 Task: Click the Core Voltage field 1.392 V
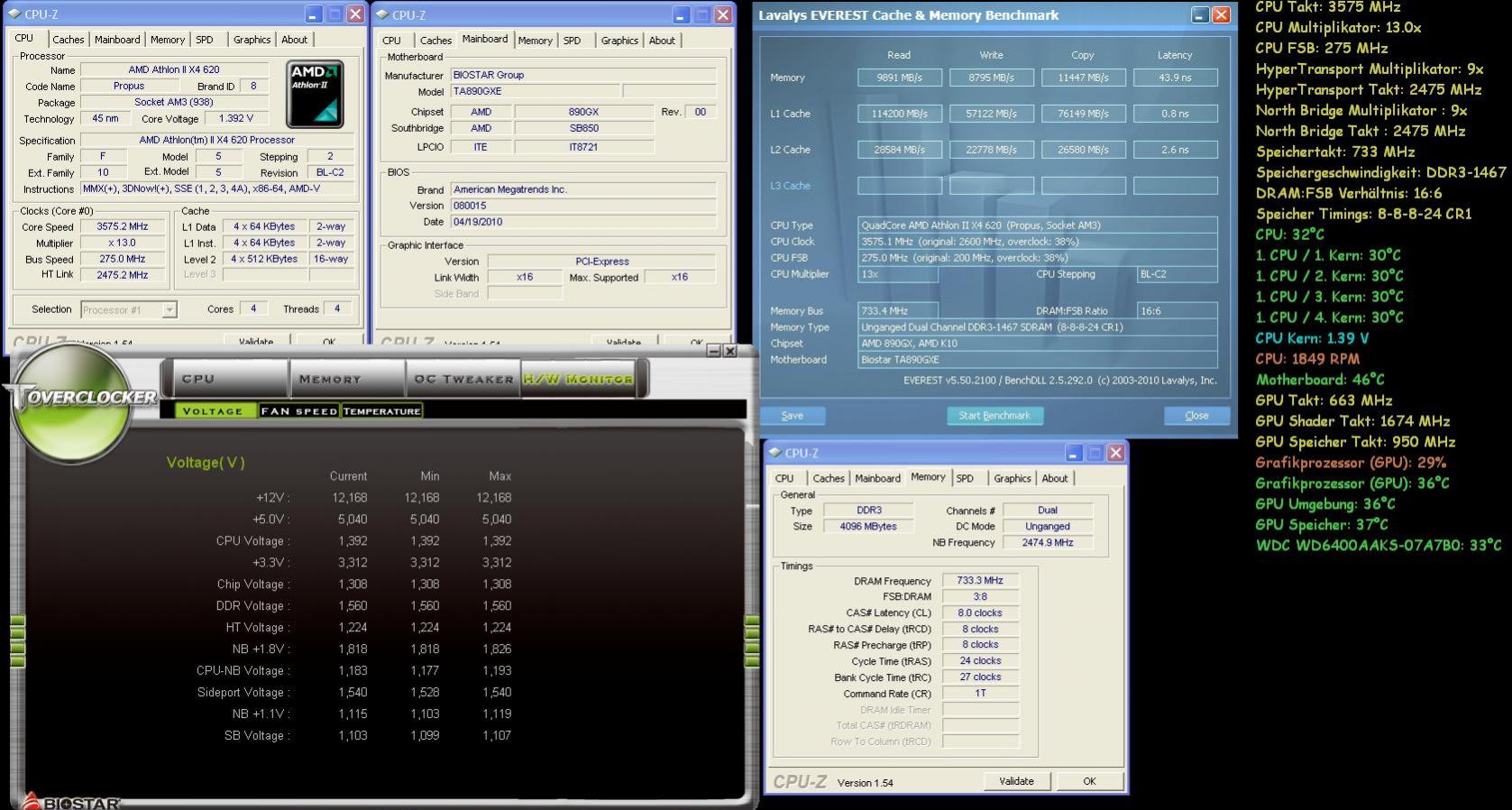[235, 118]
